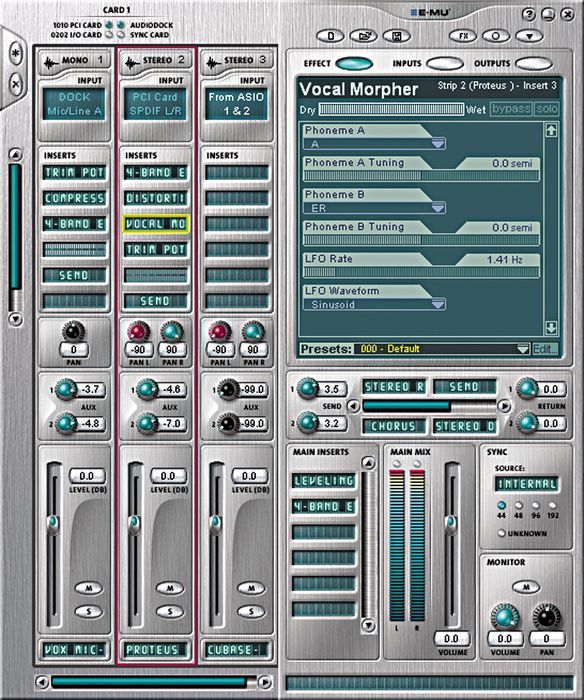Click the Mono 1 strip waveform icon
The image size is (584, 700).
click(51, 62)
